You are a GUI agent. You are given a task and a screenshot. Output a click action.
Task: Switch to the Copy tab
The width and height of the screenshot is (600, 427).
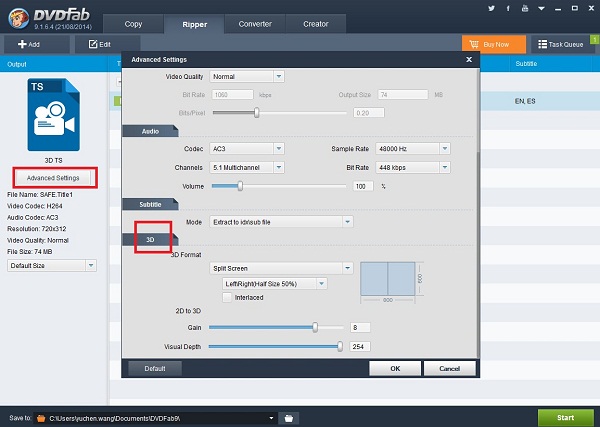[133, 24]
